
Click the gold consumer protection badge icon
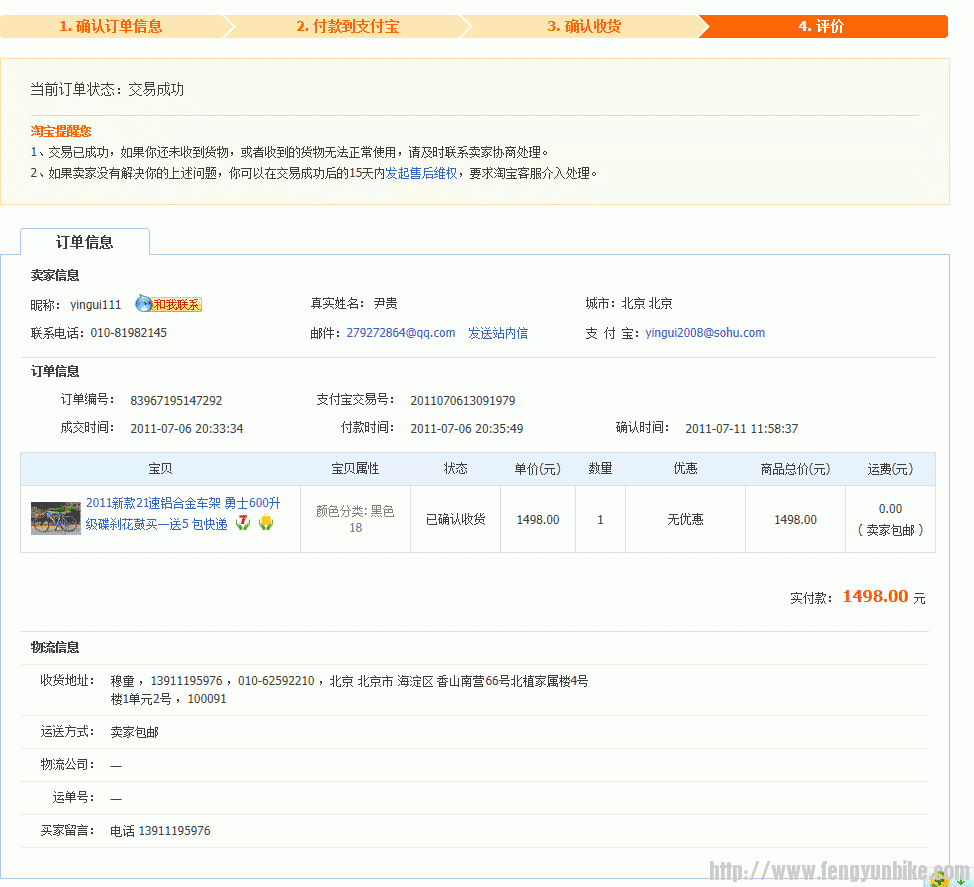(266, 522)
